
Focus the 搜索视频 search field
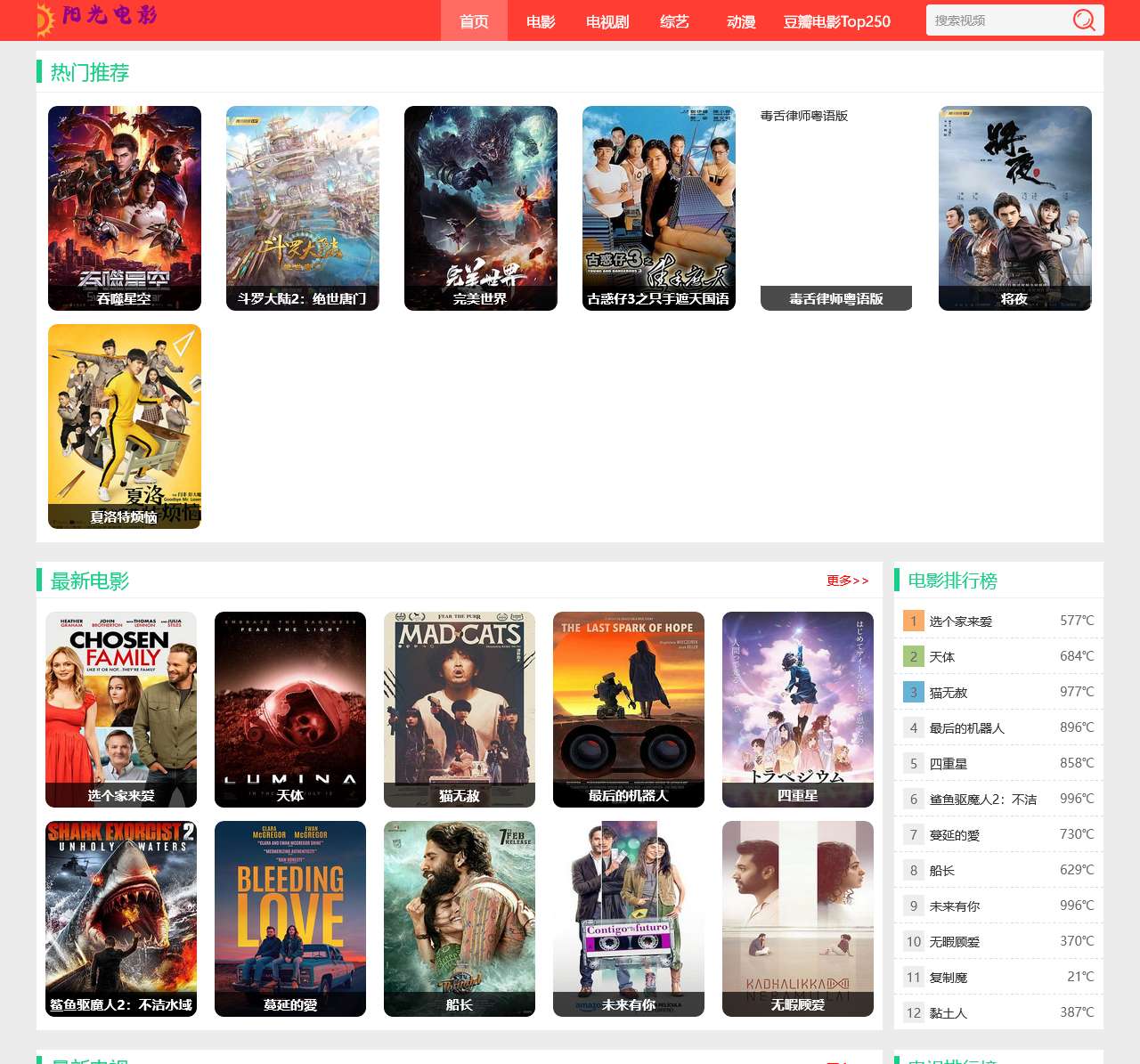coord(997,20)
